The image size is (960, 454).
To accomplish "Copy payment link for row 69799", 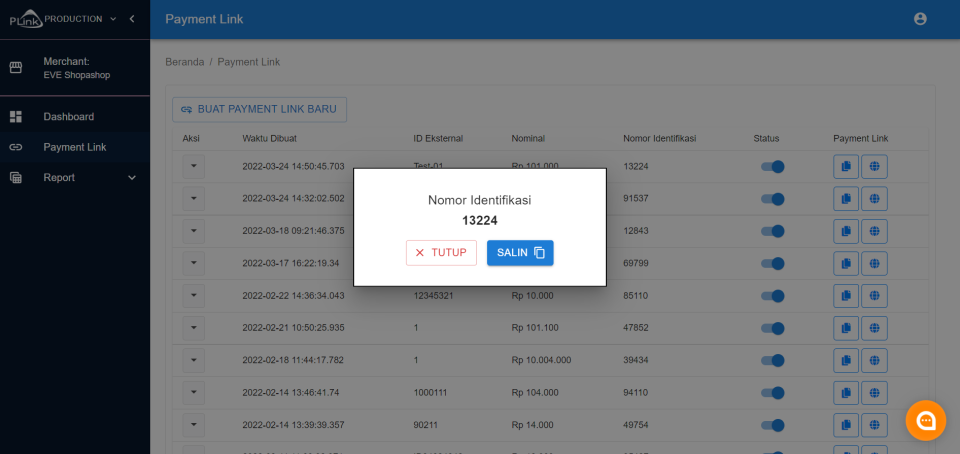I will (846, 263).
